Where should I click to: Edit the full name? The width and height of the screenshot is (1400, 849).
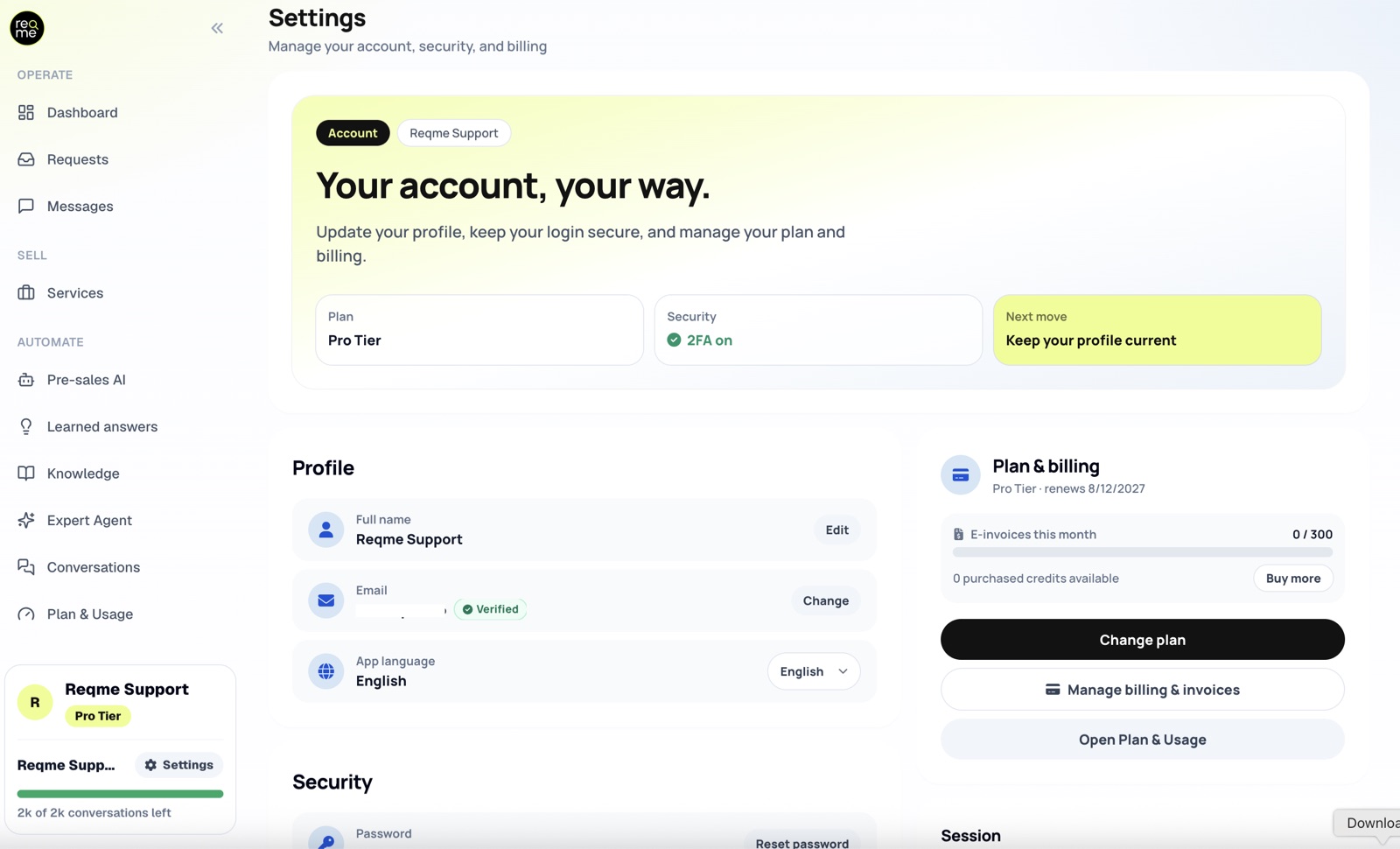[x=836, y=530]
